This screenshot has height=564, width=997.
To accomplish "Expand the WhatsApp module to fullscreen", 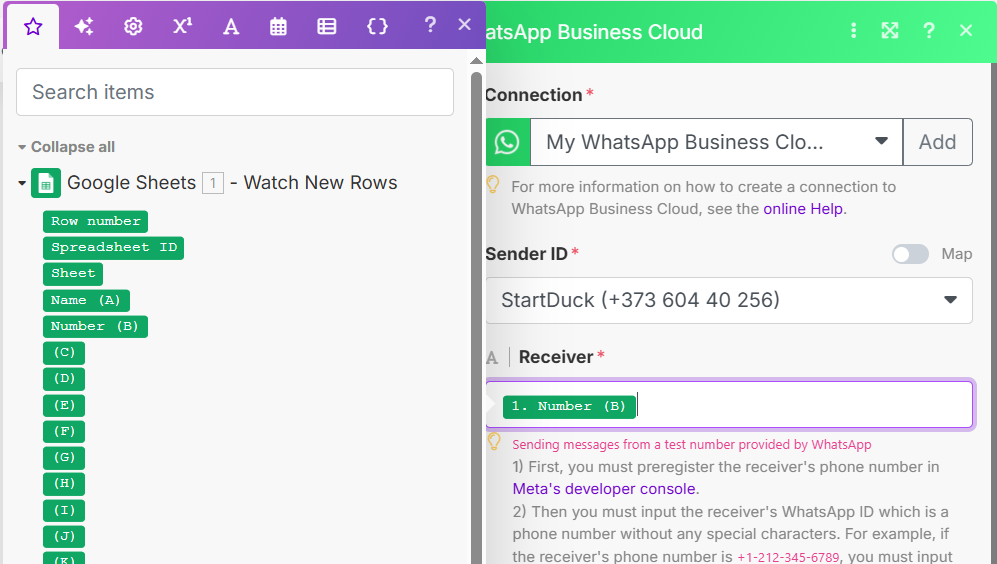I will click(890, 31).
